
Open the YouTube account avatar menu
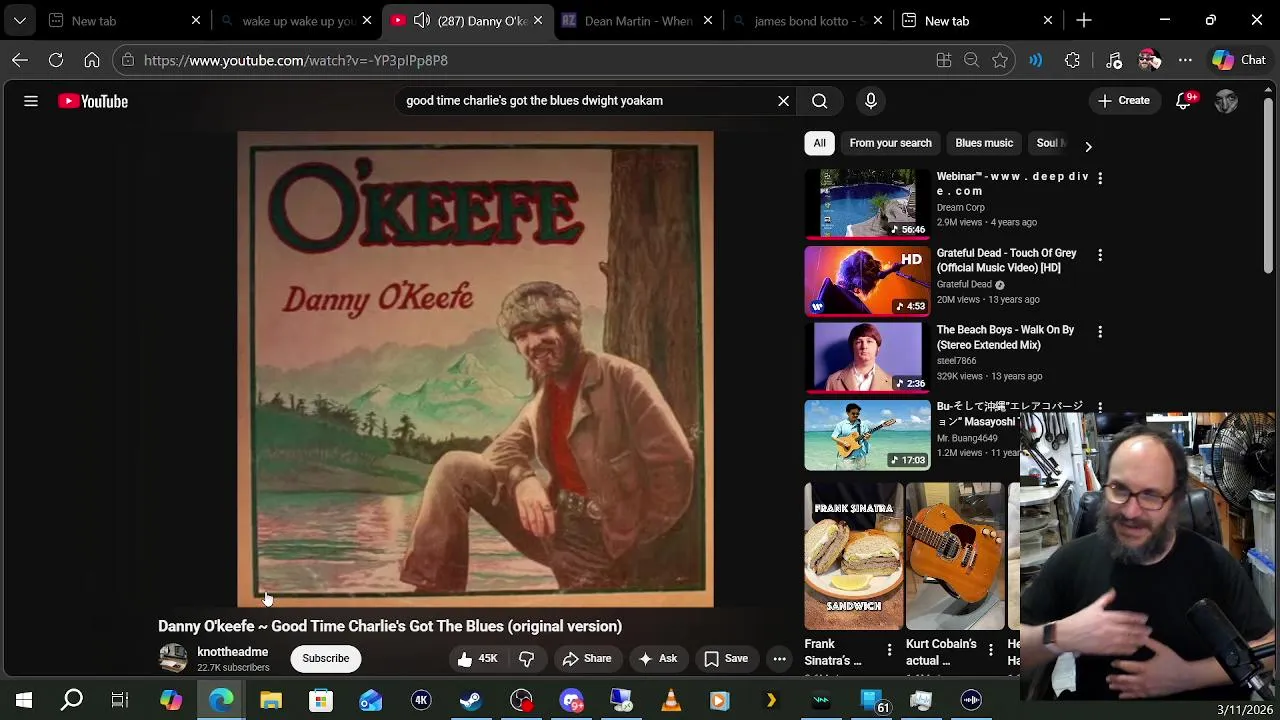(x=1226, y=101)
